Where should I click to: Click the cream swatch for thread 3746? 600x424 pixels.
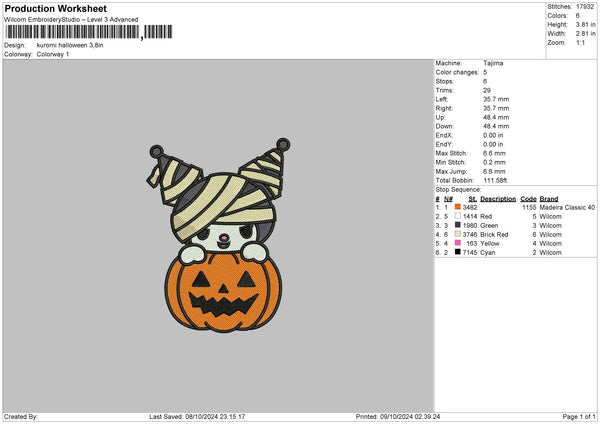coord(458,234)
